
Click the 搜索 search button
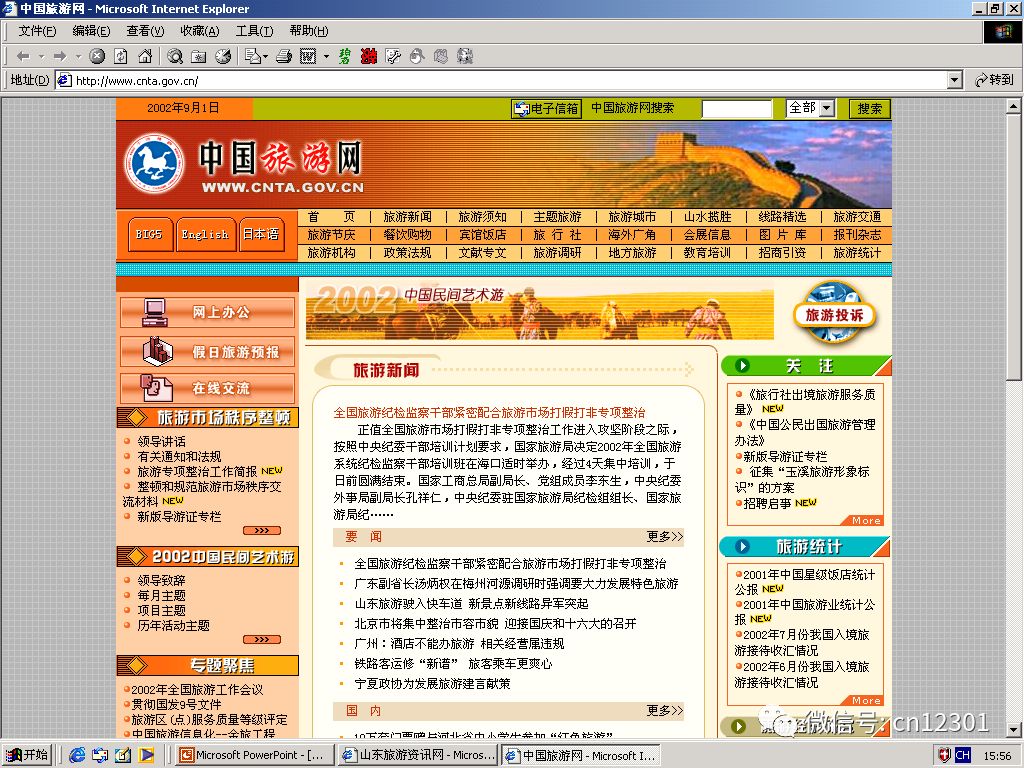click(869, 108)
